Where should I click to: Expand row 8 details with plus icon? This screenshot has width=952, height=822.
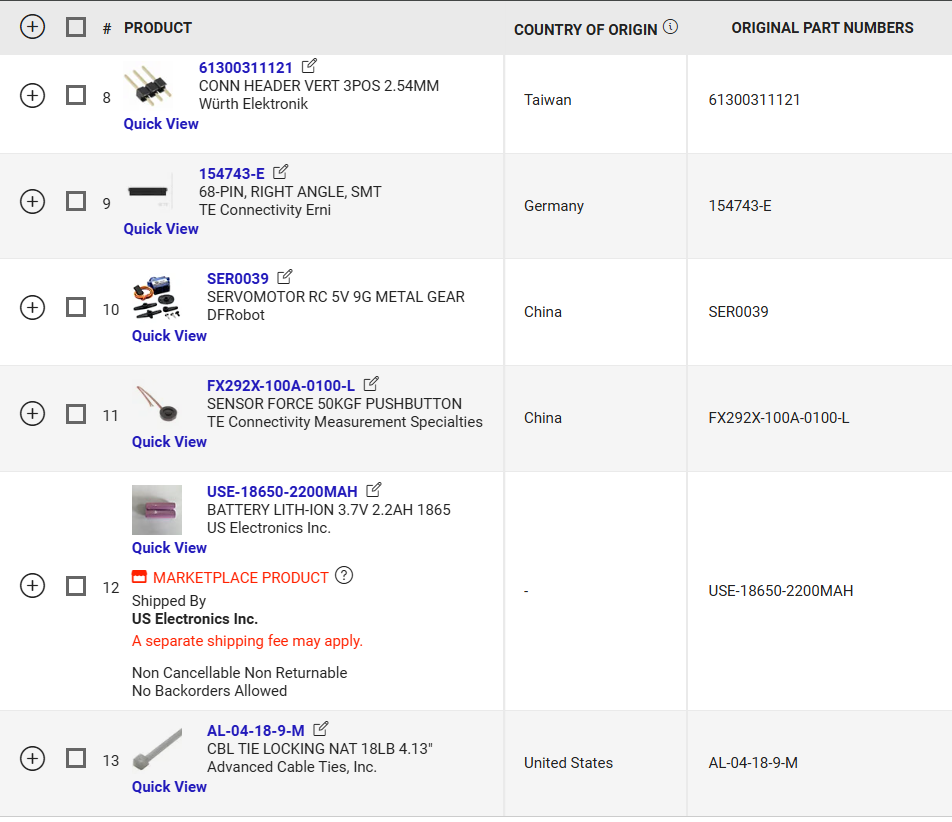point(33,95)
